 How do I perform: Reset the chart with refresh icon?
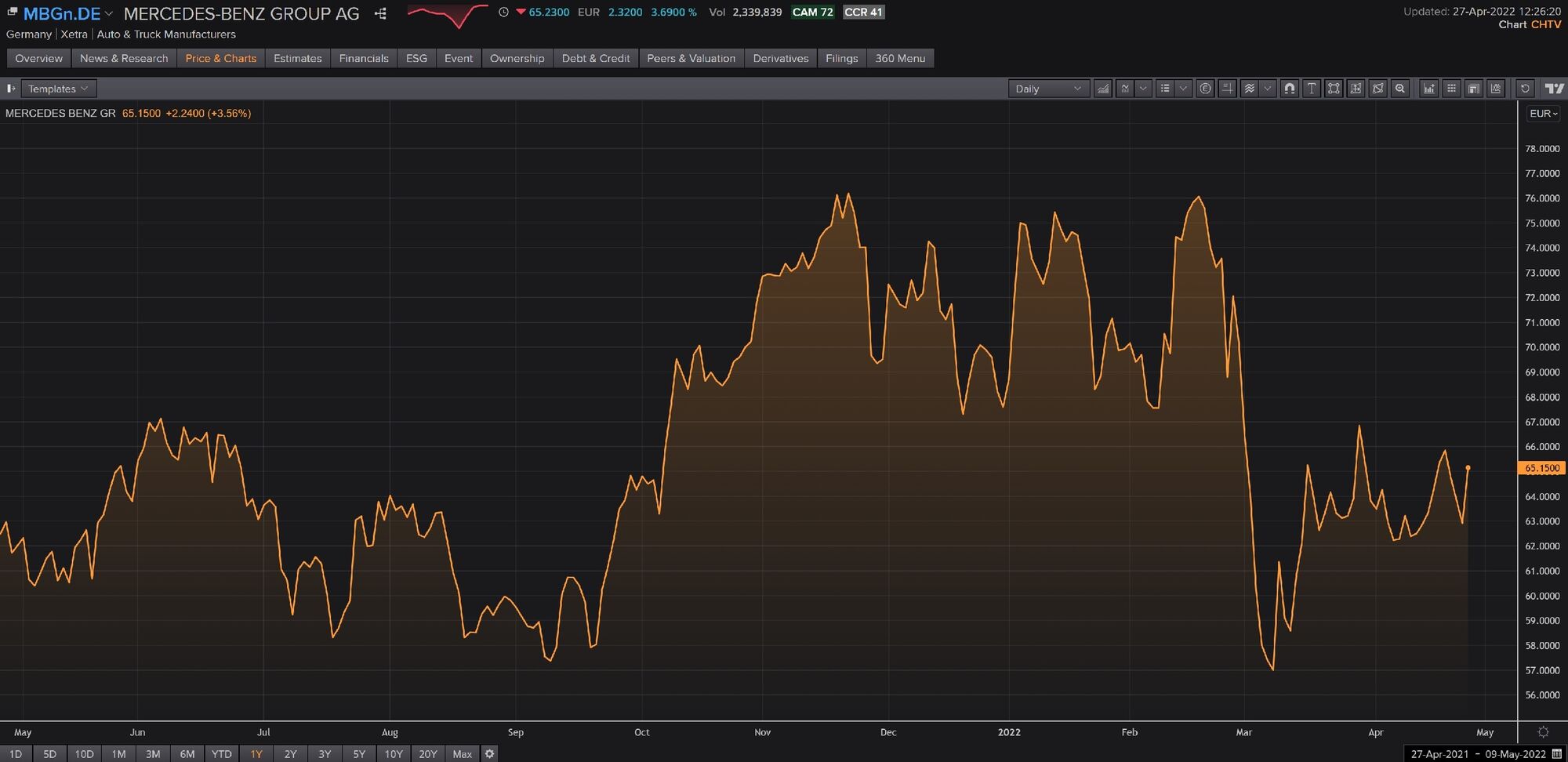point(1525,89)
